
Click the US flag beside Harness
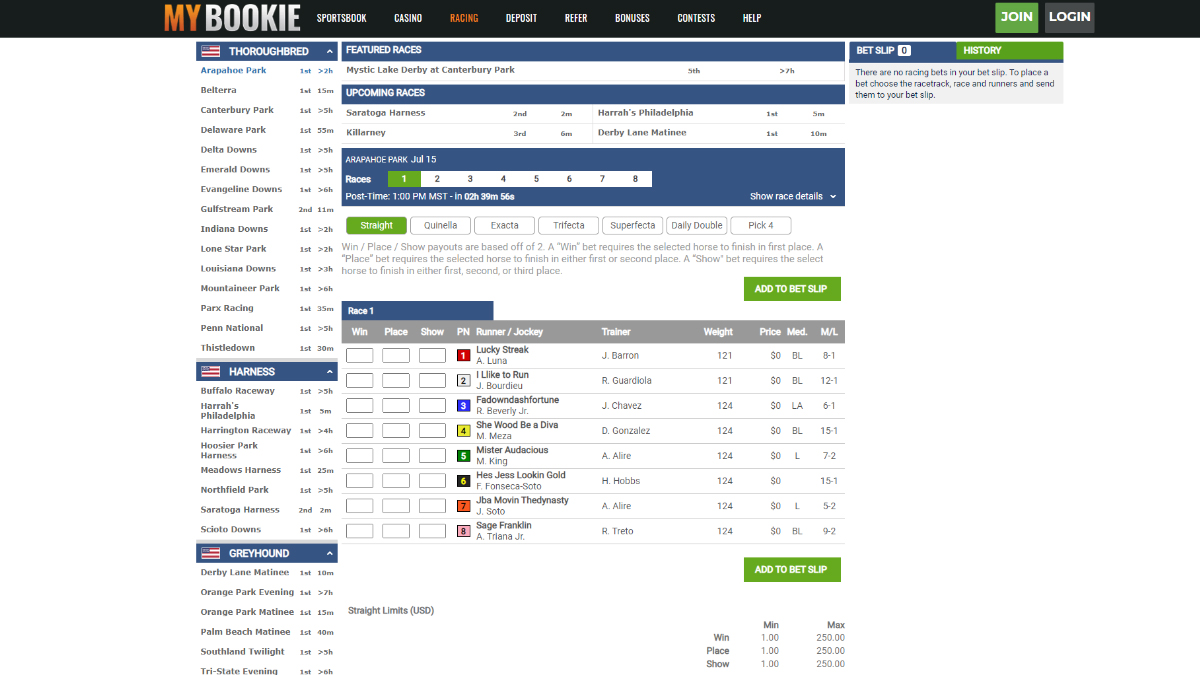point(210,371)
